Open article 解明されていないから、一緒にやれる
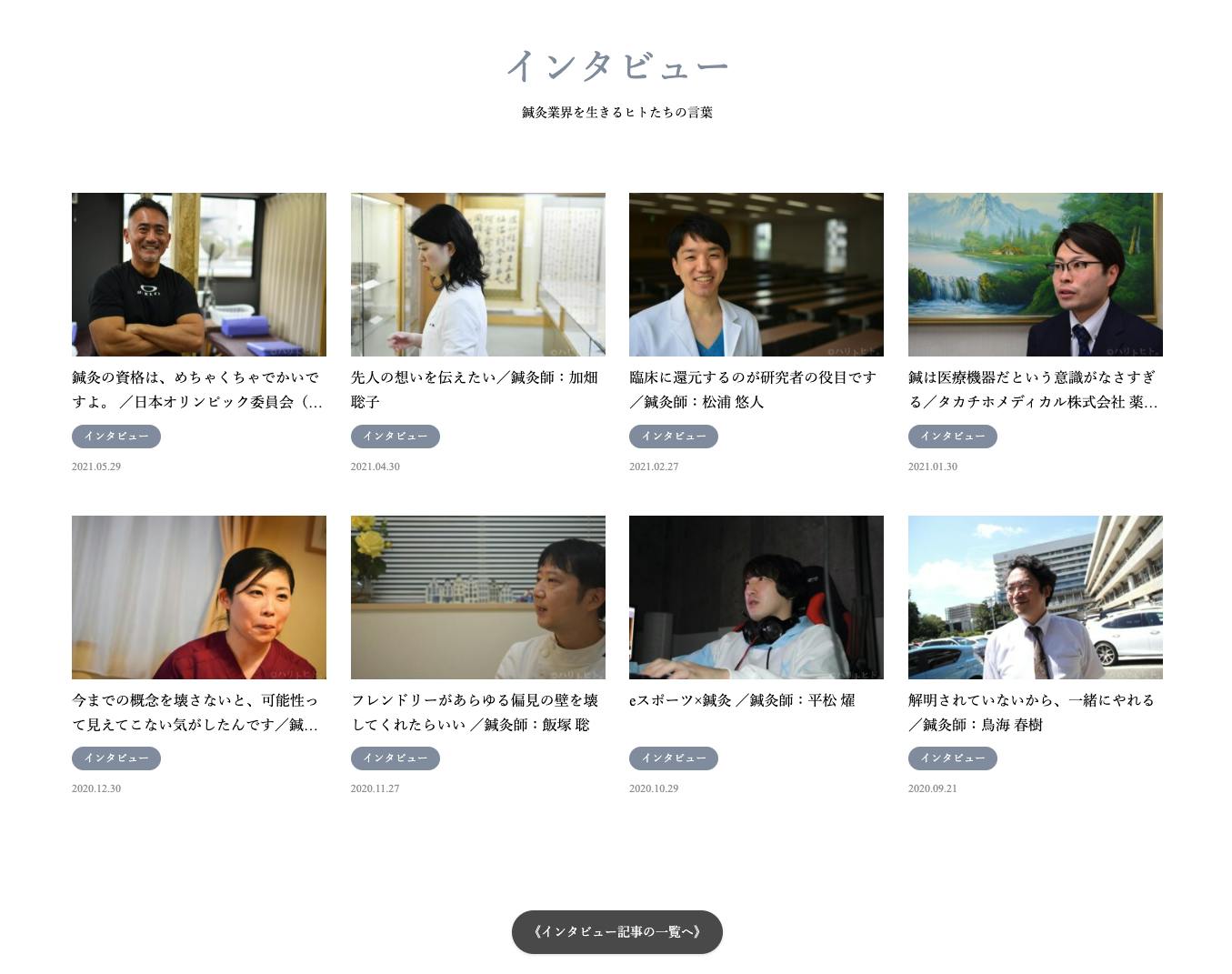This screenshot has width=1232, height=974. coord(1031,712)
